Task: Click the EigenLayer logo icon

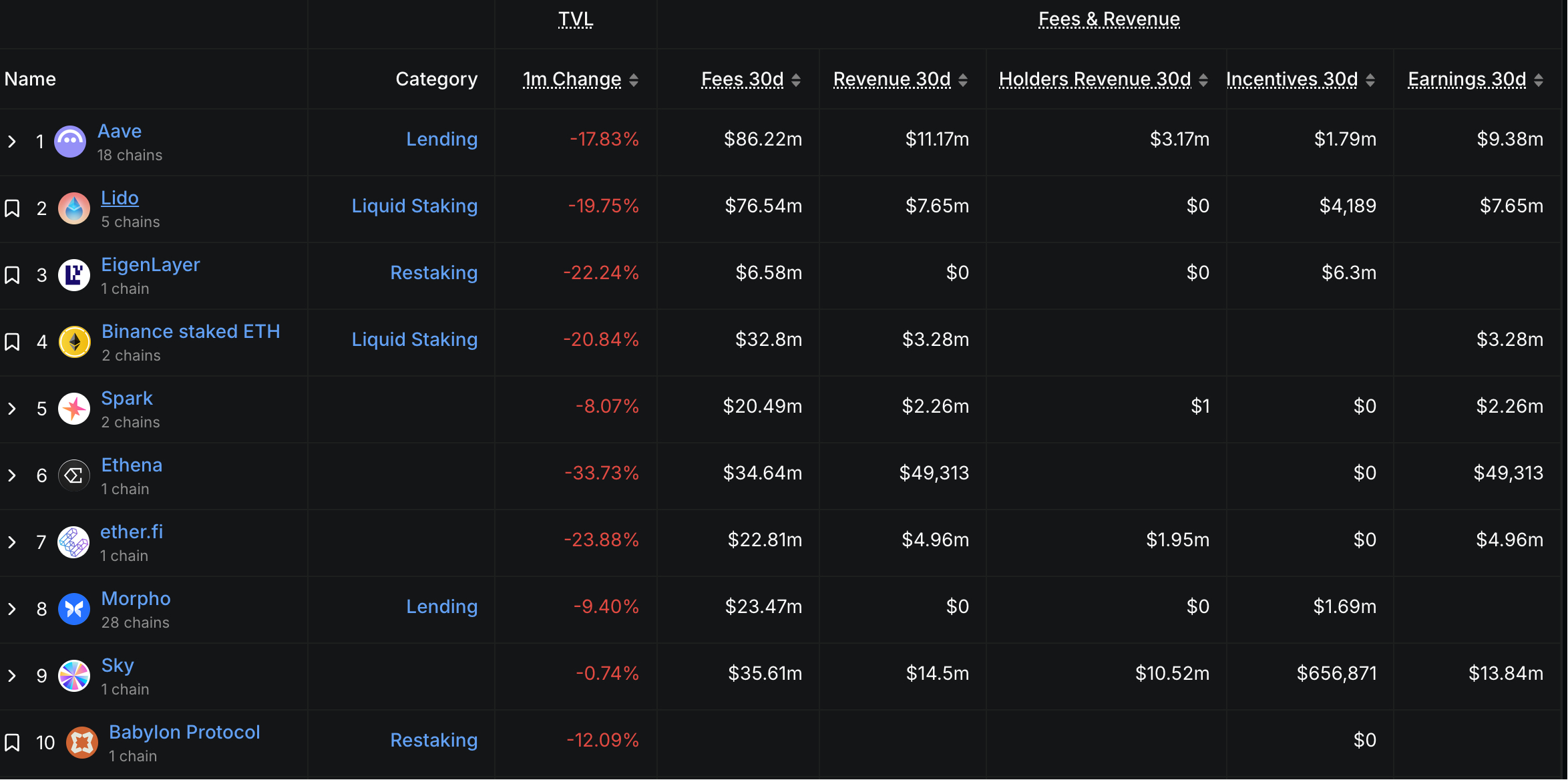Action: click(74, 275)
